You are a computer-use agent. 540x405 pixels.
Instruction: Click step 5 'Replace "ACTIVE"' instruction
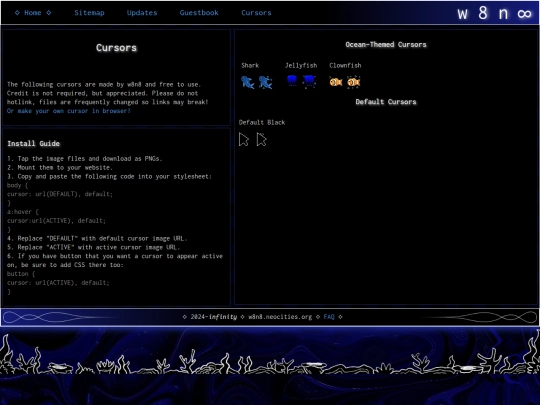tap(93, 247)
